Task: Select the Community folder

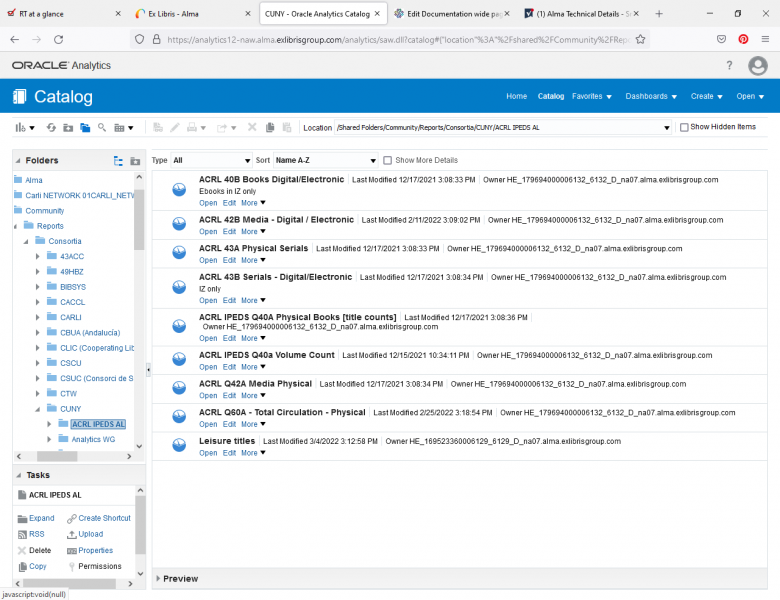Action: pos(45,211)
